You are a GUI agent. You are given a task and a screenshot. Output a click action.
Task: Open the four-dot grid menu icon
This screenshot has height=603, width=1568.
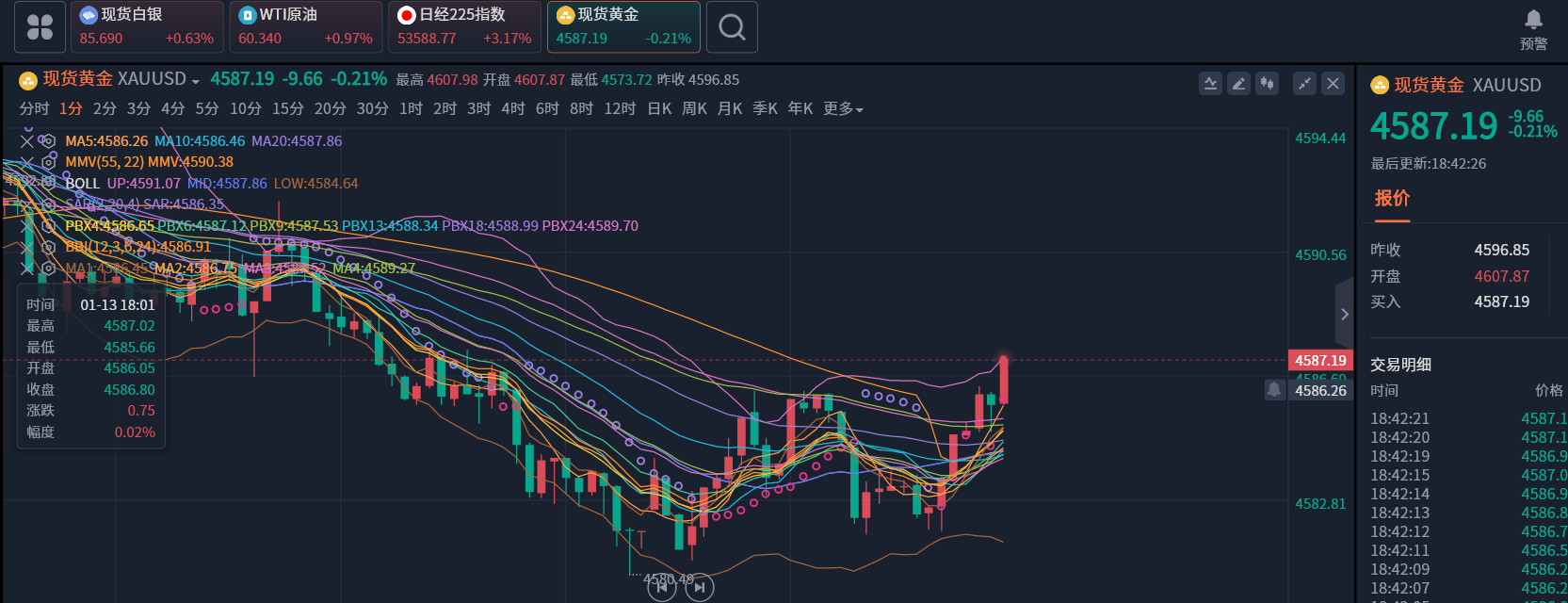[40, 27]
